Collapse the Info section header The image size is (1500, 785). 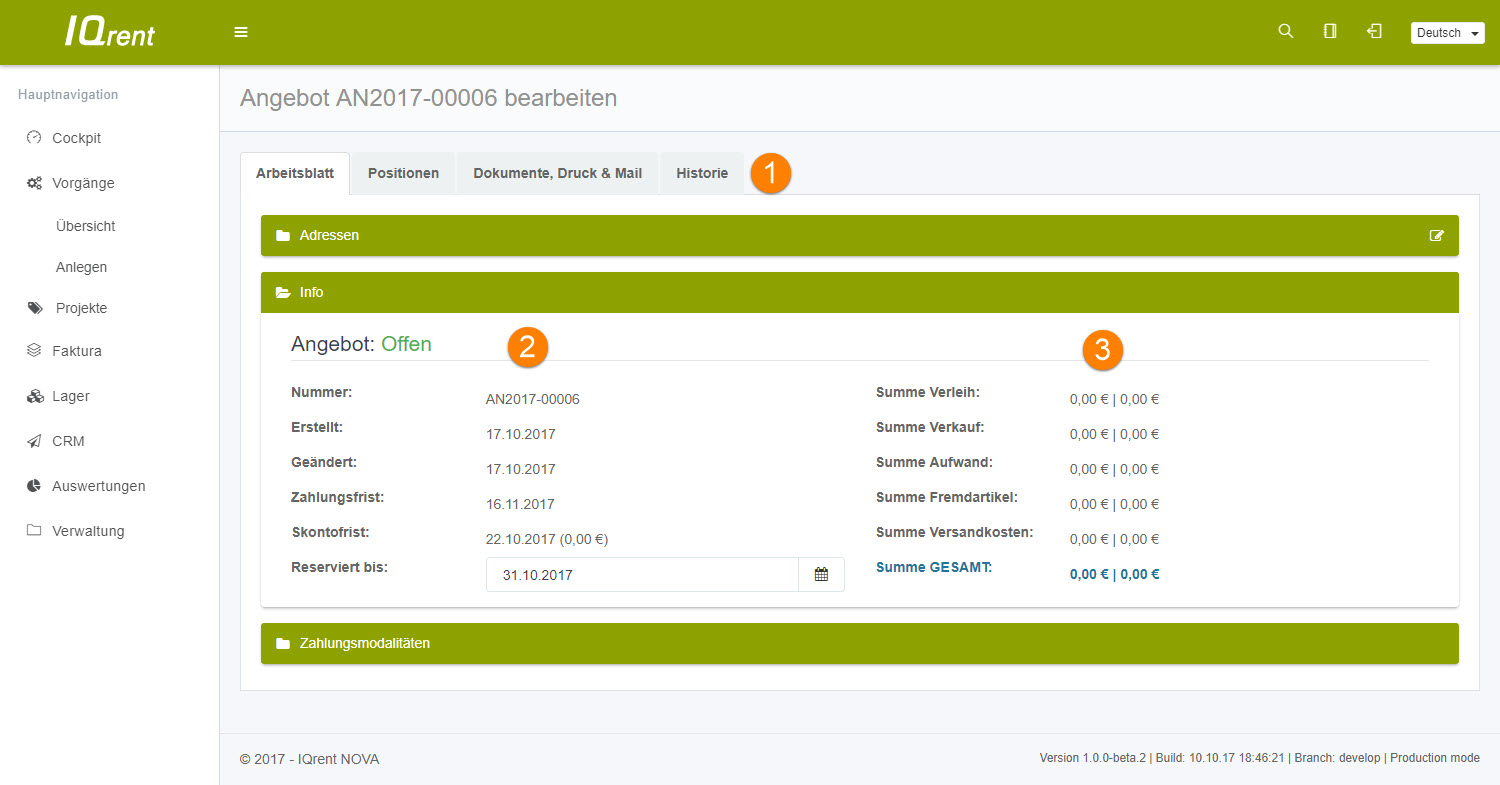(311, 292)
